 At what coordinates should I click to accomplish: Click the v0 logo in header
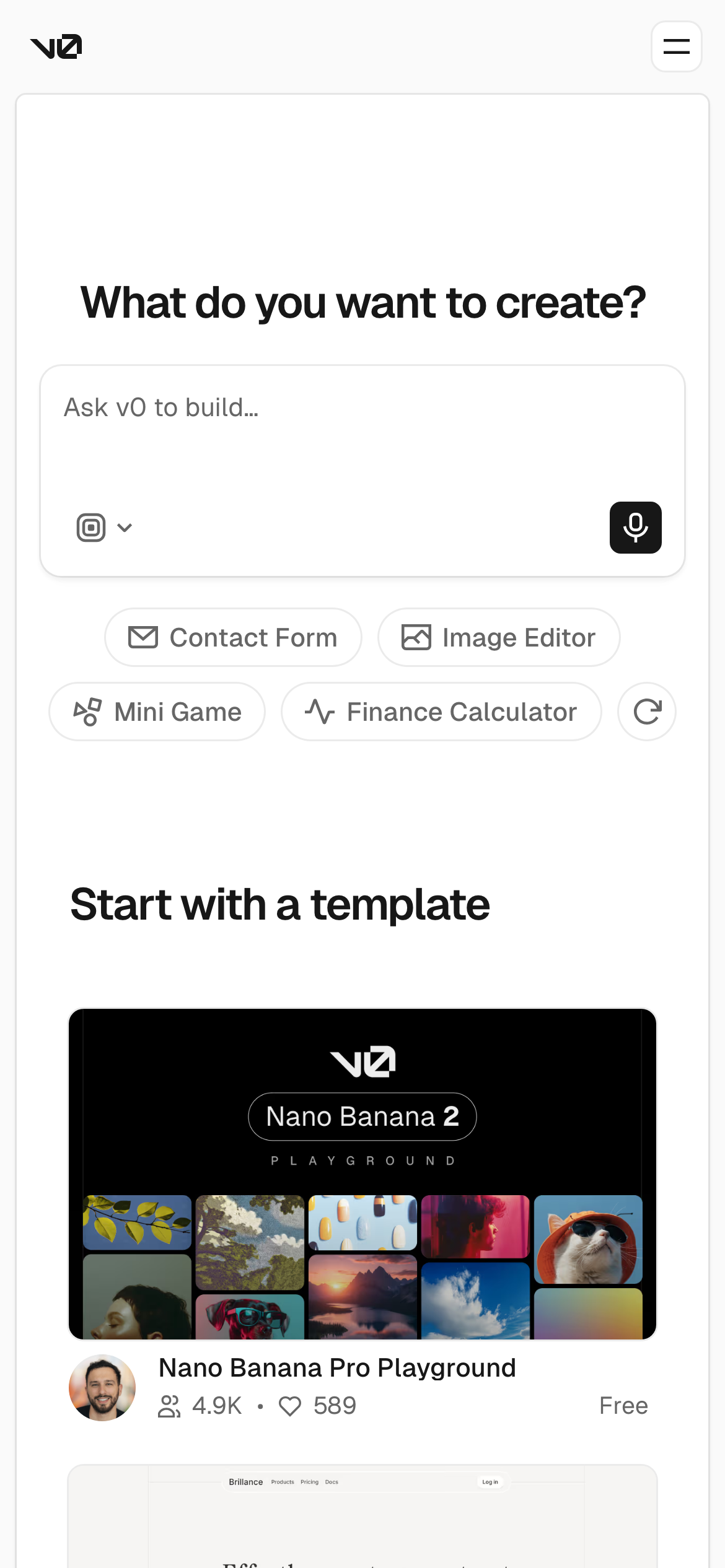pyautogui.click(x=56, y=47)
